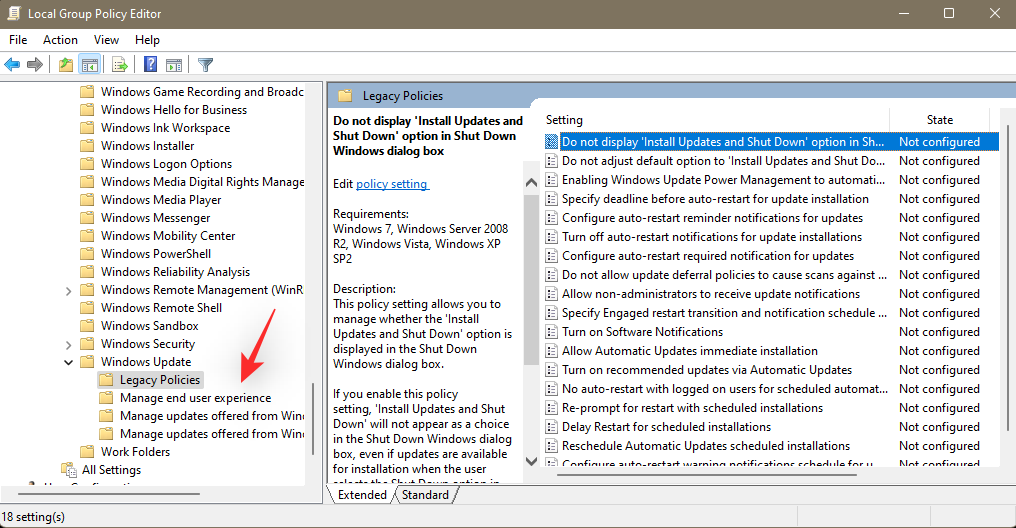This screenshot has width=1016, height=528.
Task: Click folder icon beside Manage end user experience
Action: 106,398
